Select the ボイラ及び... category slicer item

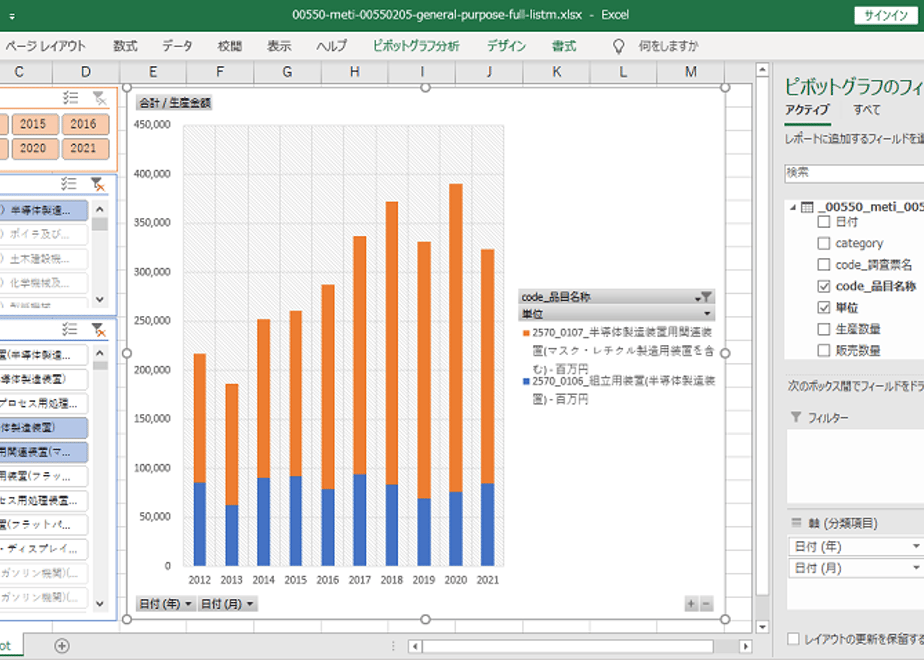[x=44, y=235]
